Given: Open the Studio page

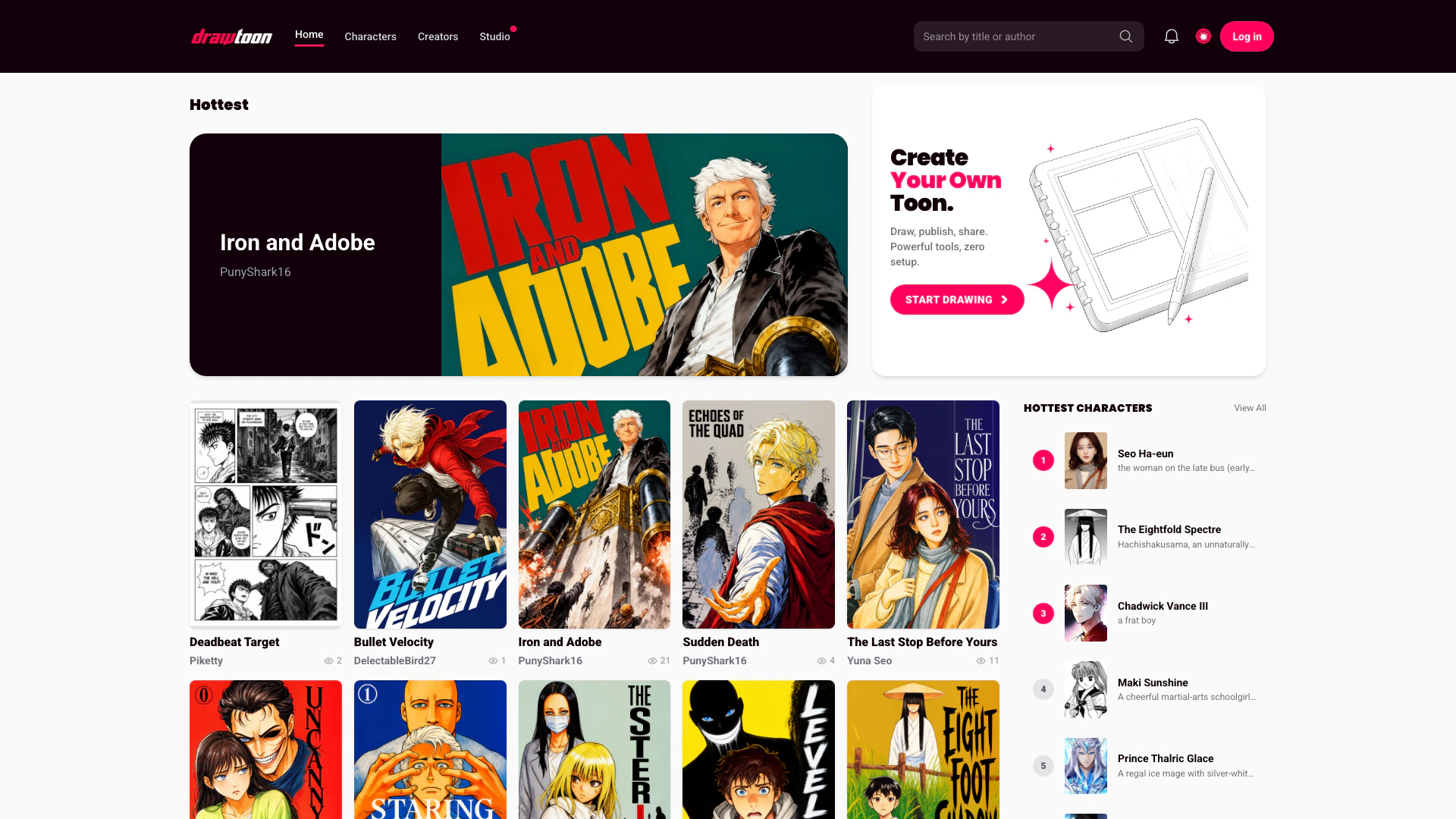Looking at the screenshot, I should click(494, 36).
